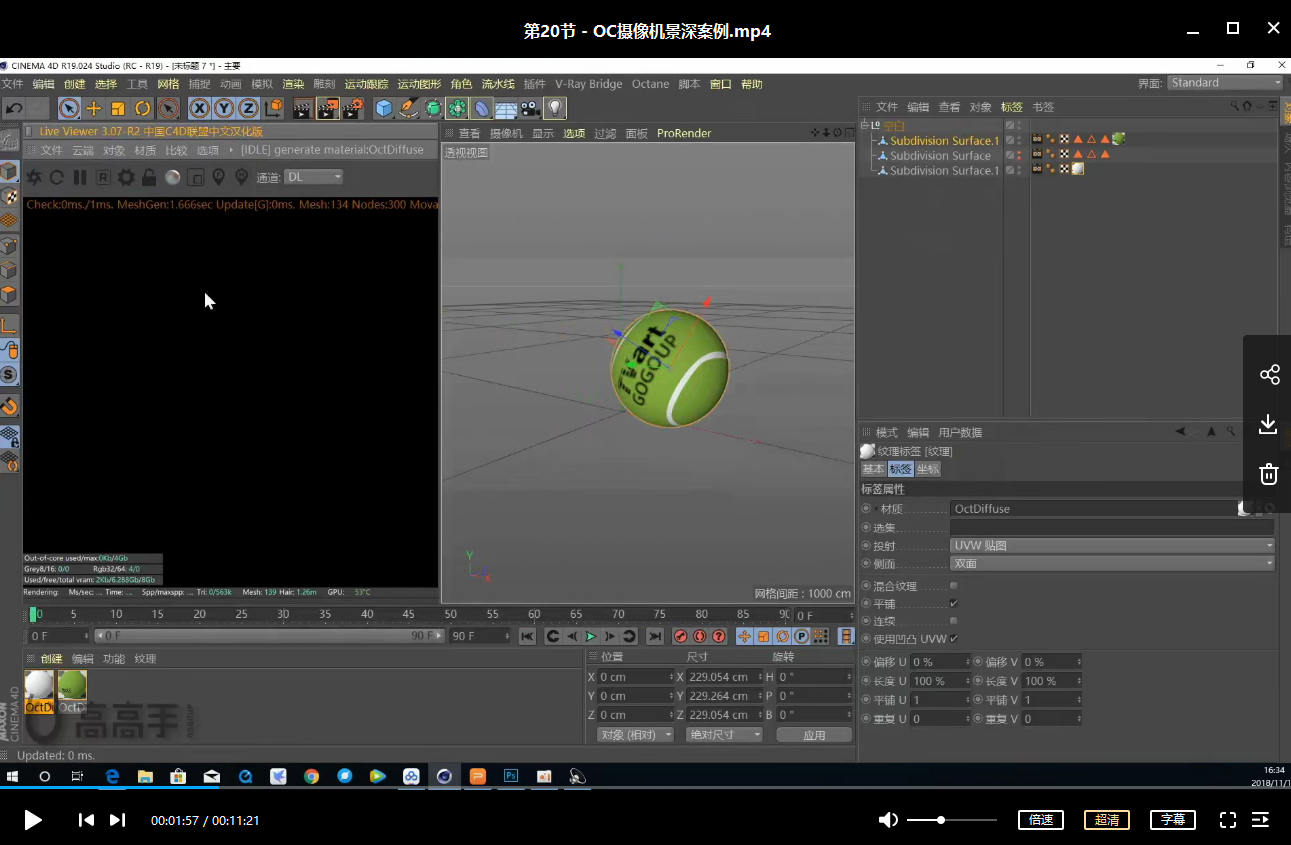This screenshot has height=845, width=1291.
Task: Pause rendering in Live Viewer
Action: pos(80,177)
